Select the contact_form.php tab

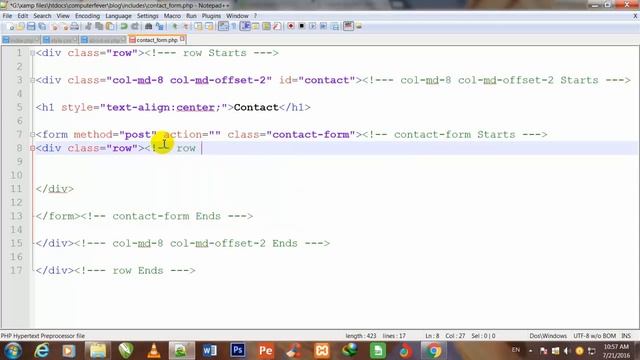tap(157, 40)
